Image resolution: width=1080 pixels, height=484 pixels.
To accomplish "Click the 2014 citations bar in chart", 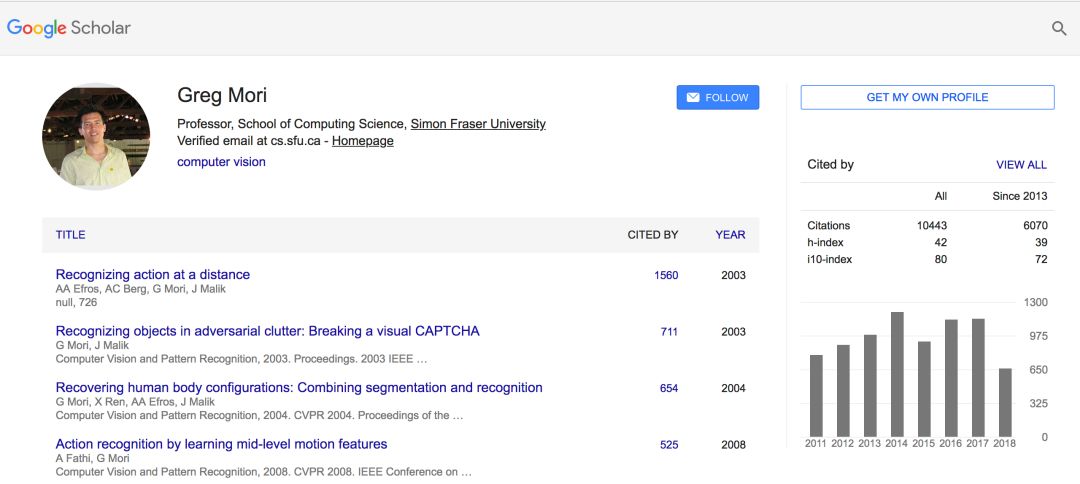I will [897, 374].
